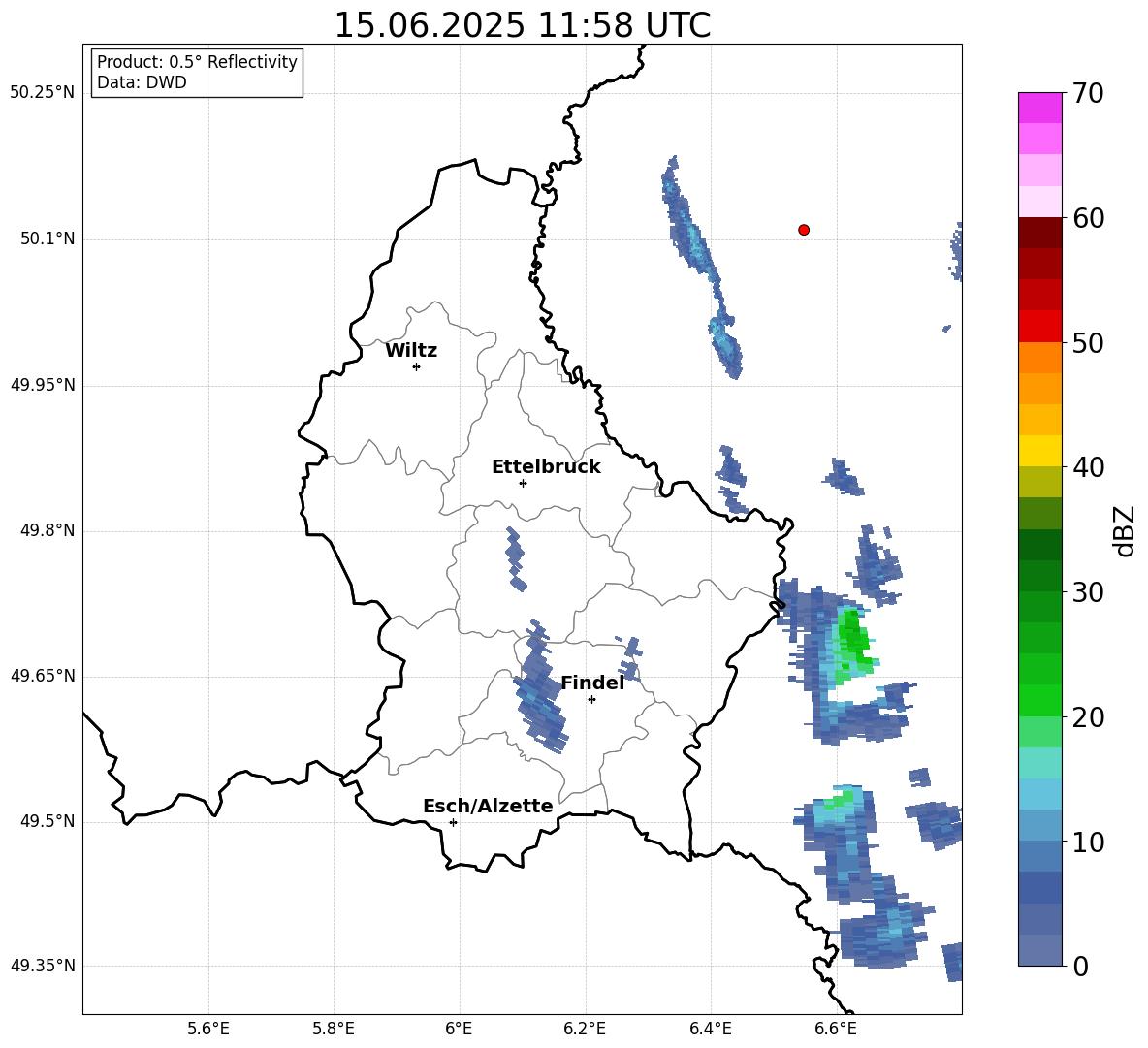Click the longitude label '6.4°E'
This screenshot has width=1148, height=1048.
click(x=710, y=1029)
